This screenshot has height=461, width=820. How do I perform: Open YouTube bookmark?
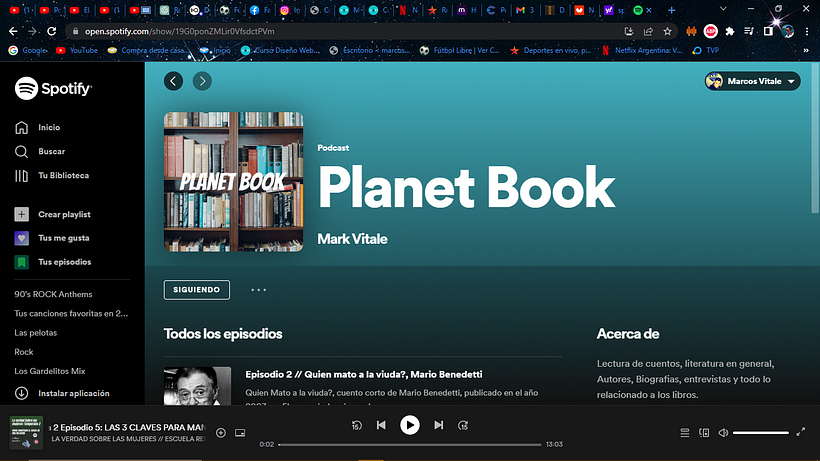[77, 51]
